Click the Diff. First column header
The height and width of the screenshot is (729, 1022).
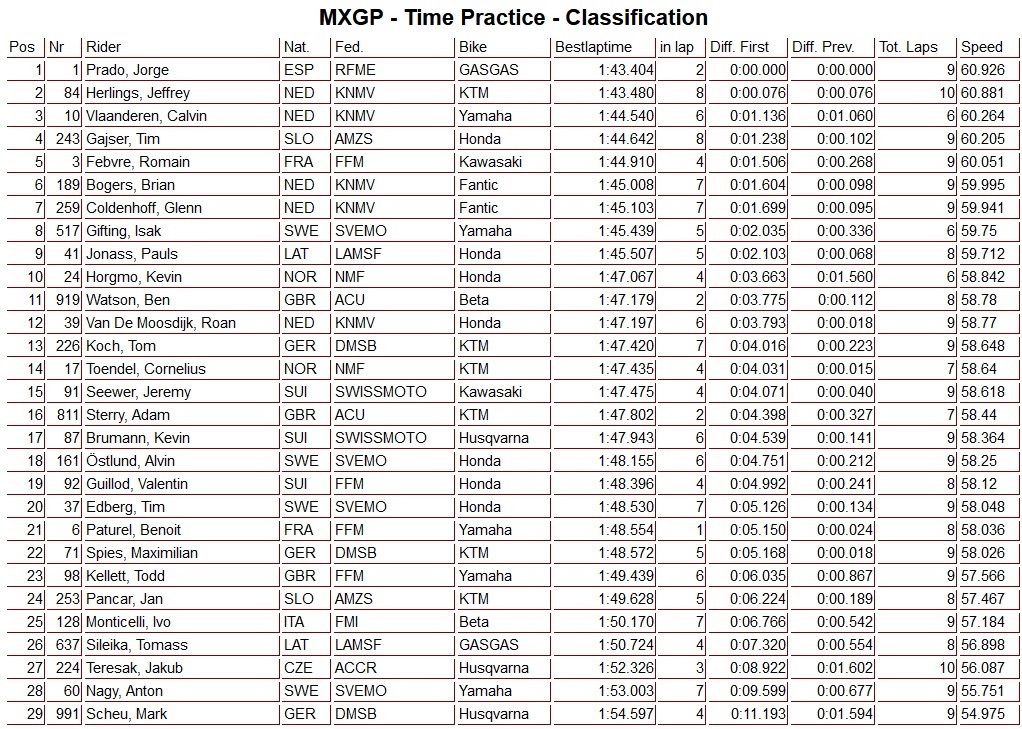pos(740,47)
